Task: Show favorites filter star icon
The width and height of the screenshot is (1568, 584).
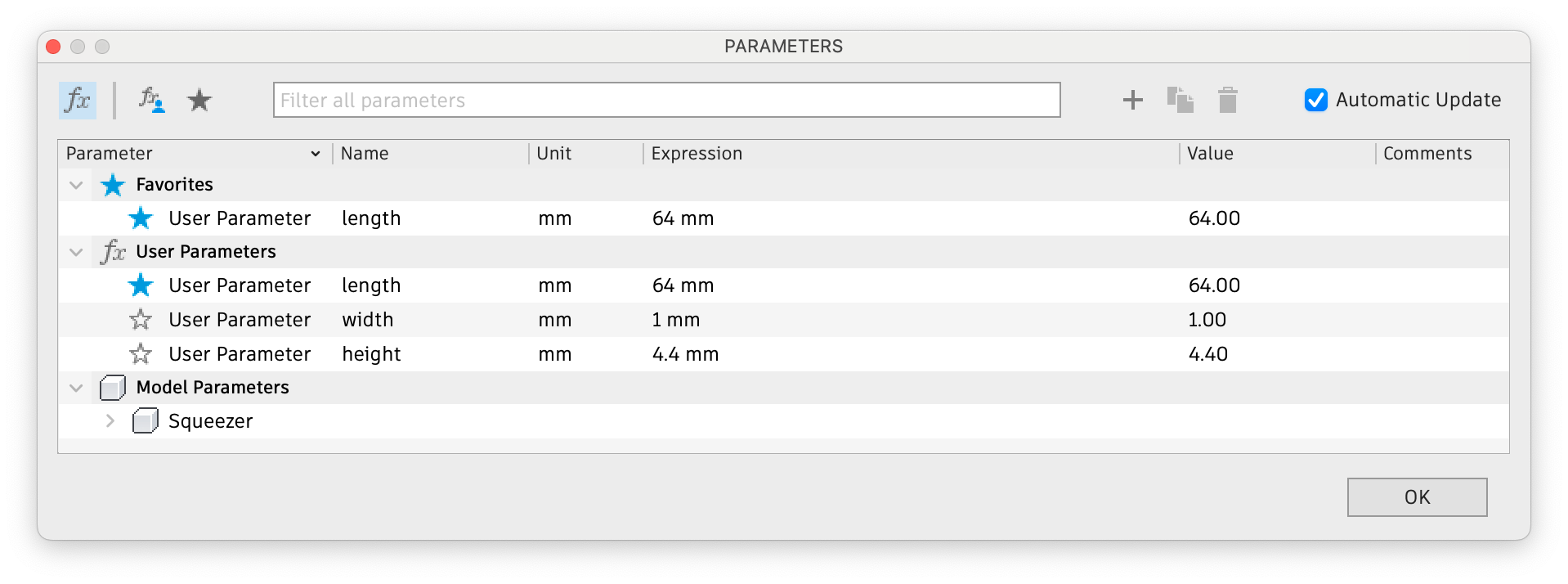Action: [x=199, y=101]
